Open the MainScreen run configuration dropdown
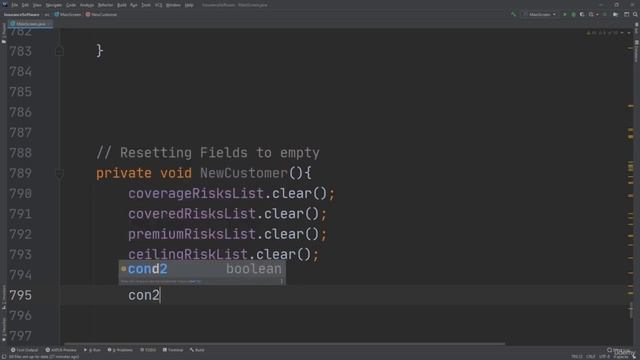 pyautogui.click(x=540, y=15)
